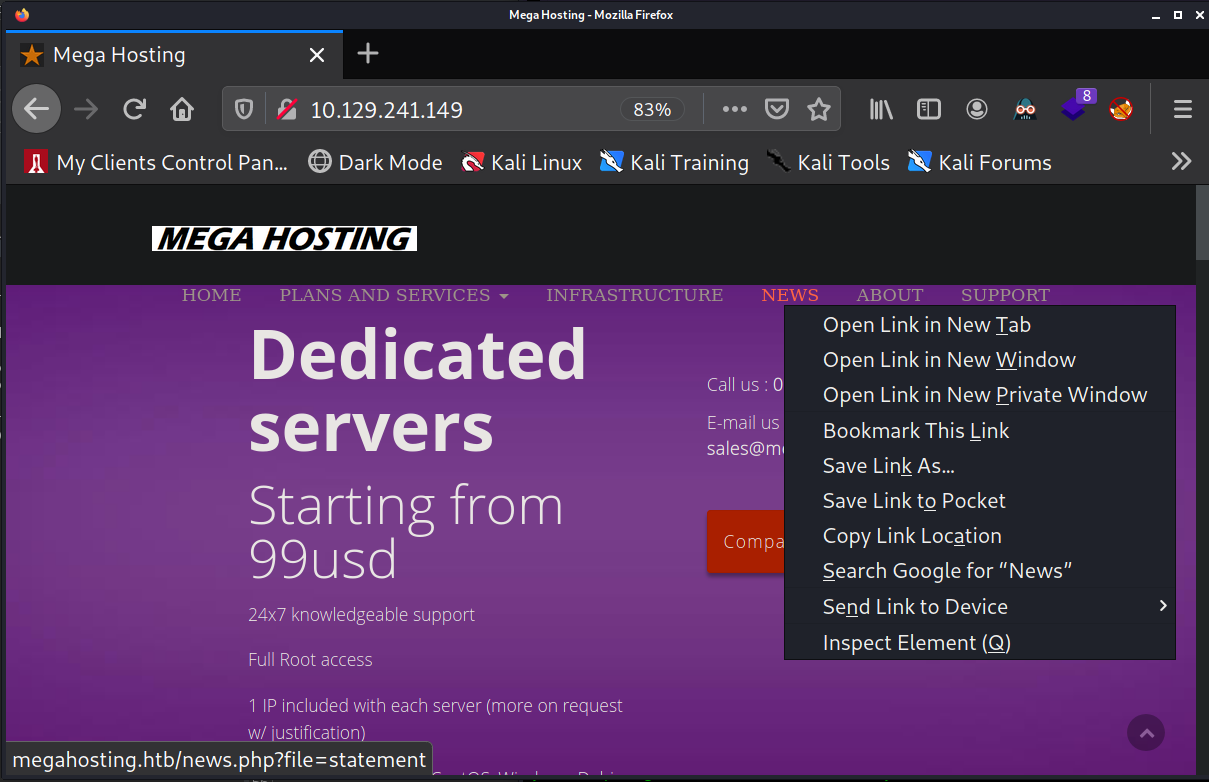Open My Clients Control Panel bookmark
The image size is (1209, 782).
pyautogui.click(x=156, y=162)
